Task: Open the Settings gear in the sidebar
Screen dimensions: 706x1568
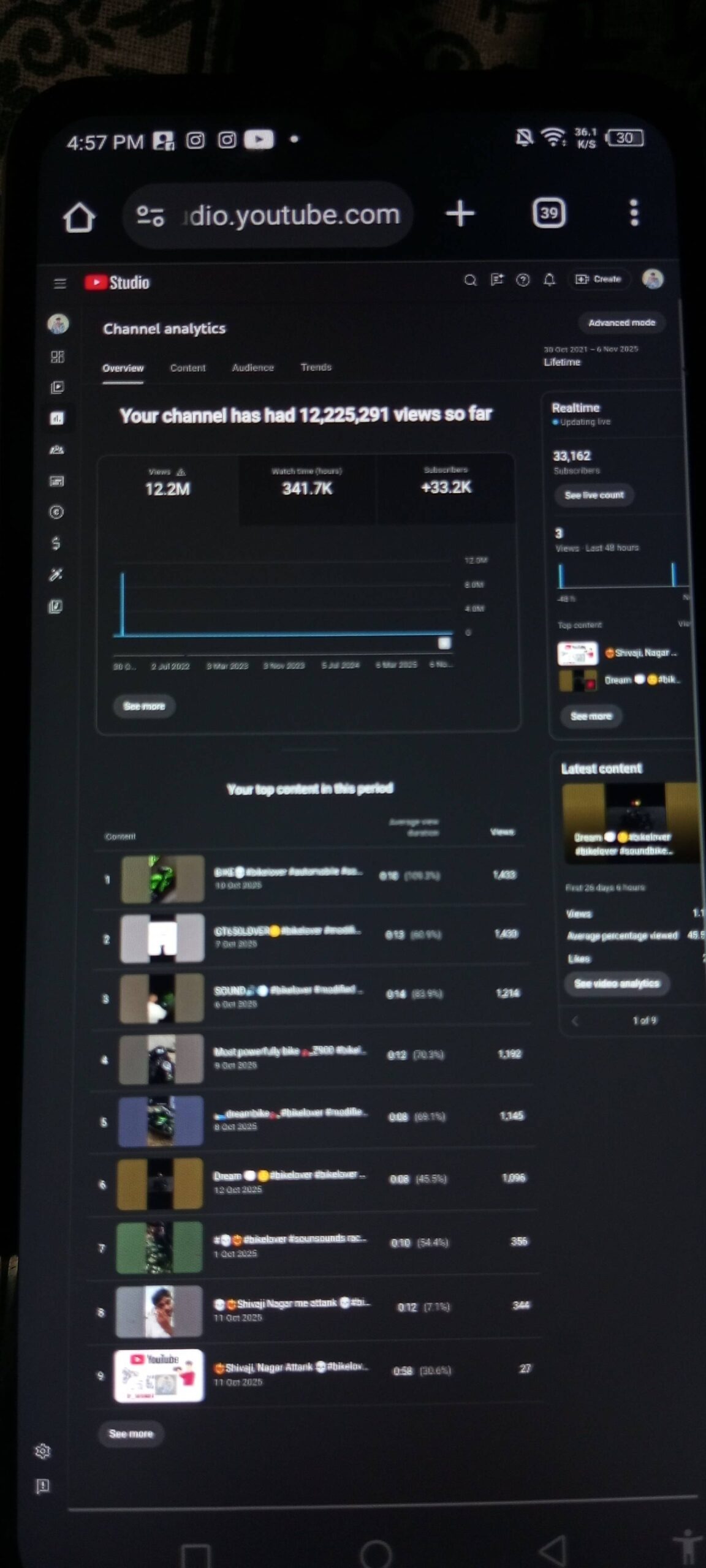Action: click(x=43, y=1452)
